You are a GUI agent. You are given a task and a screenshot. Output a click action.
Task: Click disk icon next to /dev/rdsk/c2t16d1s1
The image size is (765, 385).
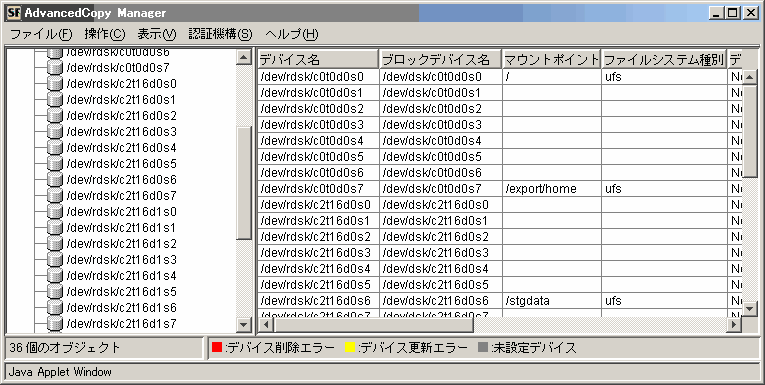pos(55,227)
